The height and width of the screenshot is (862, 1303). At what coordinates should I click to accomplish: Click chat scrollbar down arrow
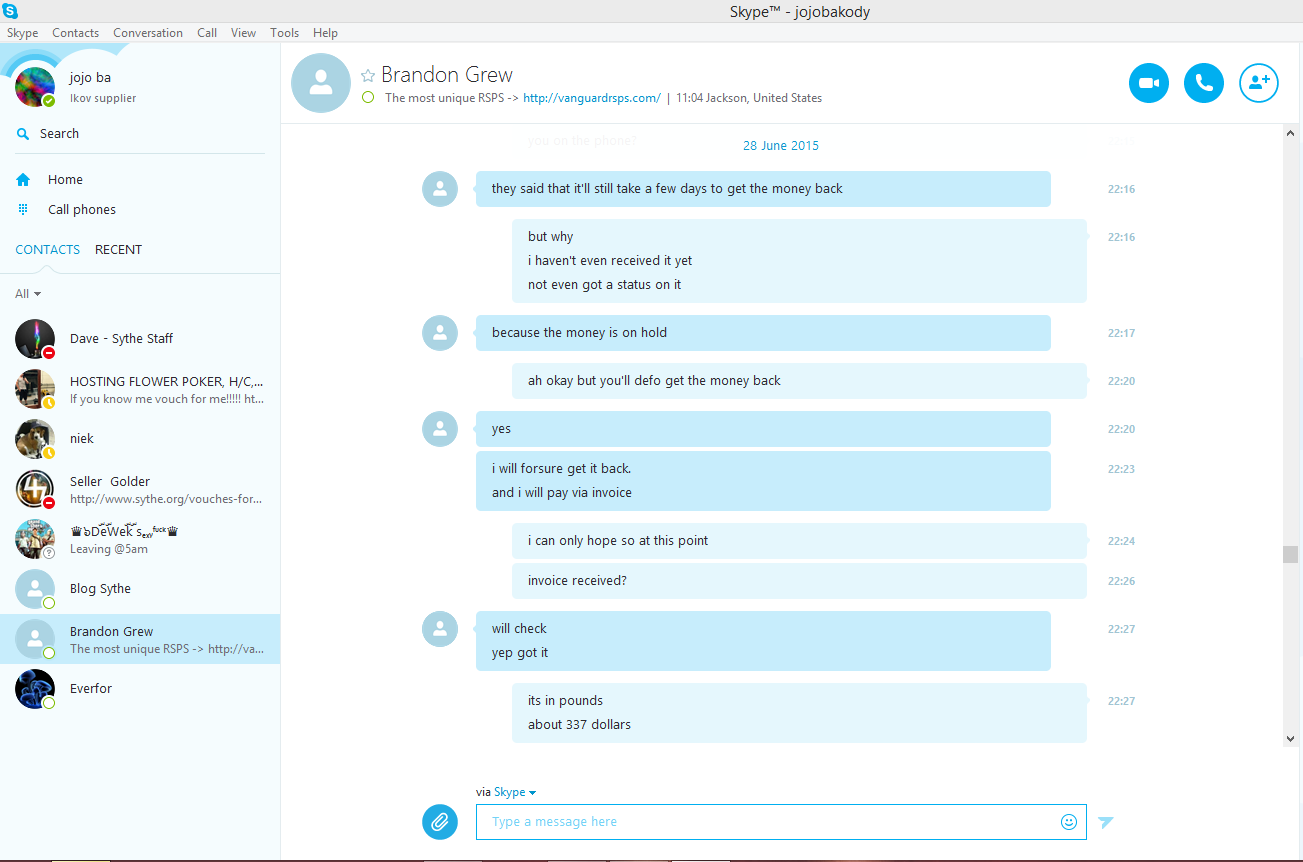click(1291, 739)
